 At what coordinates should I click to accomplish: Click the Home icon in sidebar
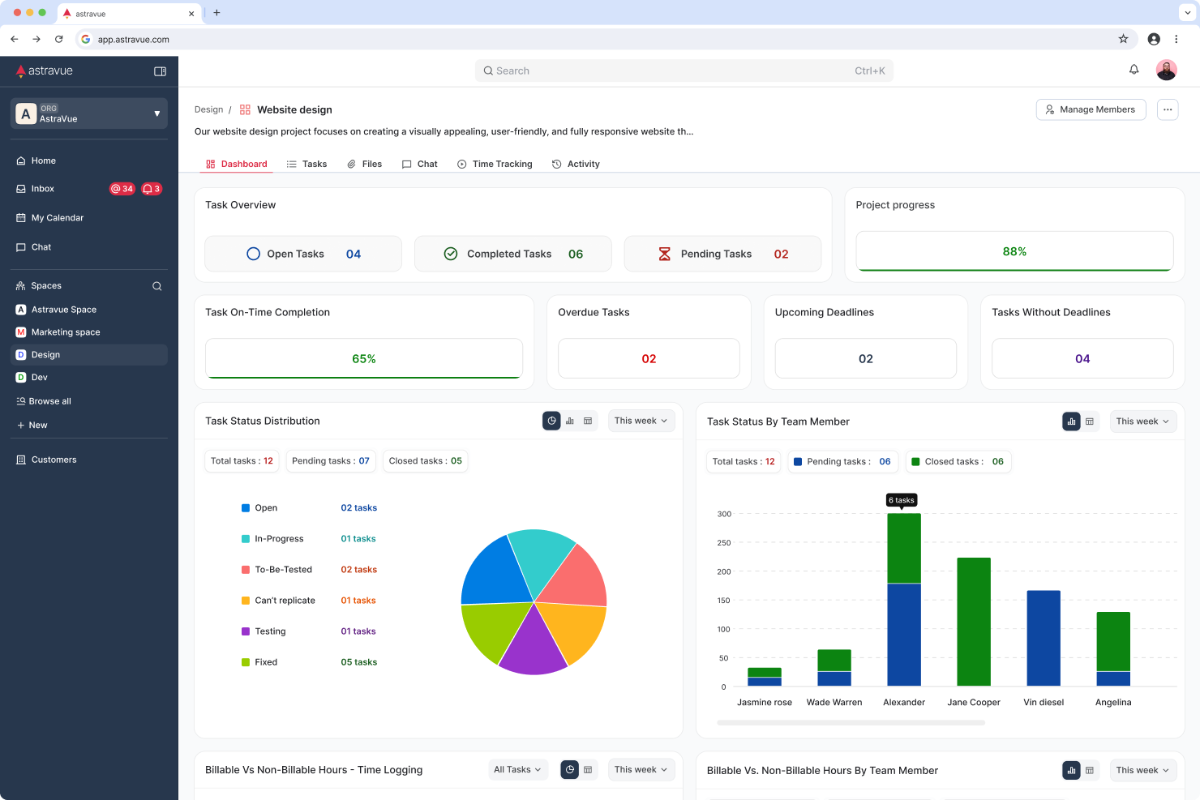tap(21, 161)
